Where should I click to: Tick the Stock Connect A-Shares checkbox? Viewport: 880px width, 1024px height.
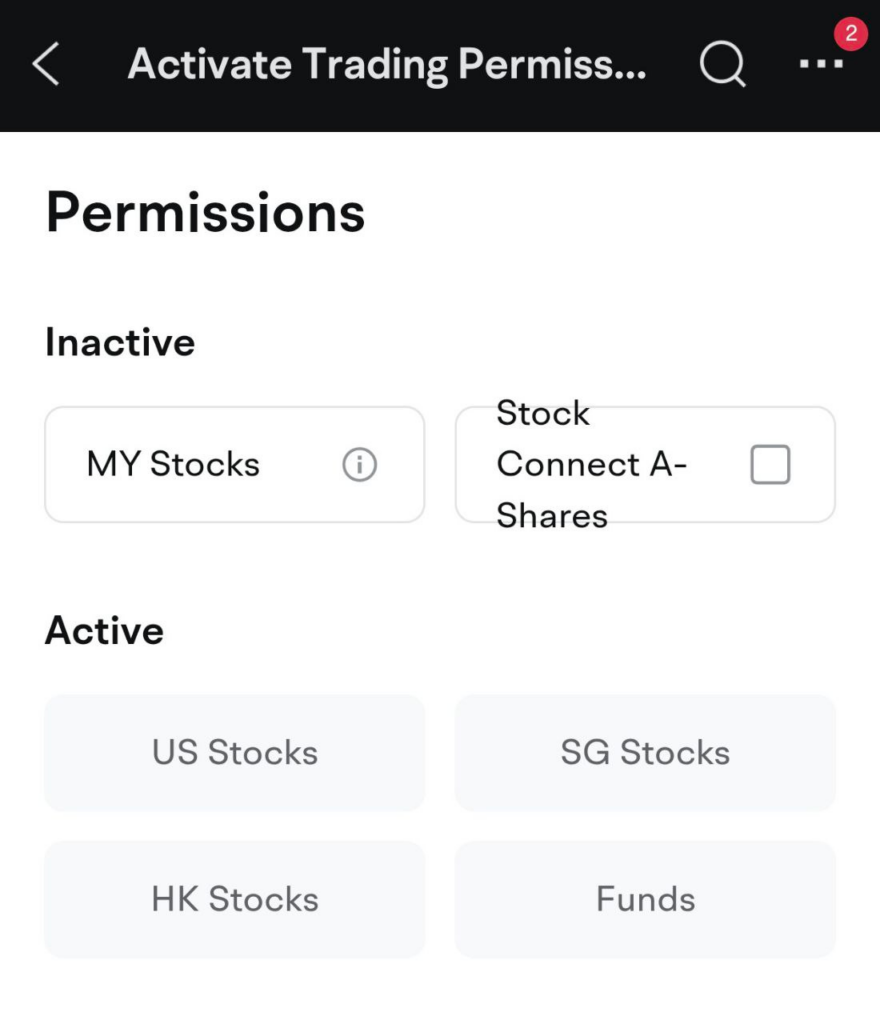point(770,465)
